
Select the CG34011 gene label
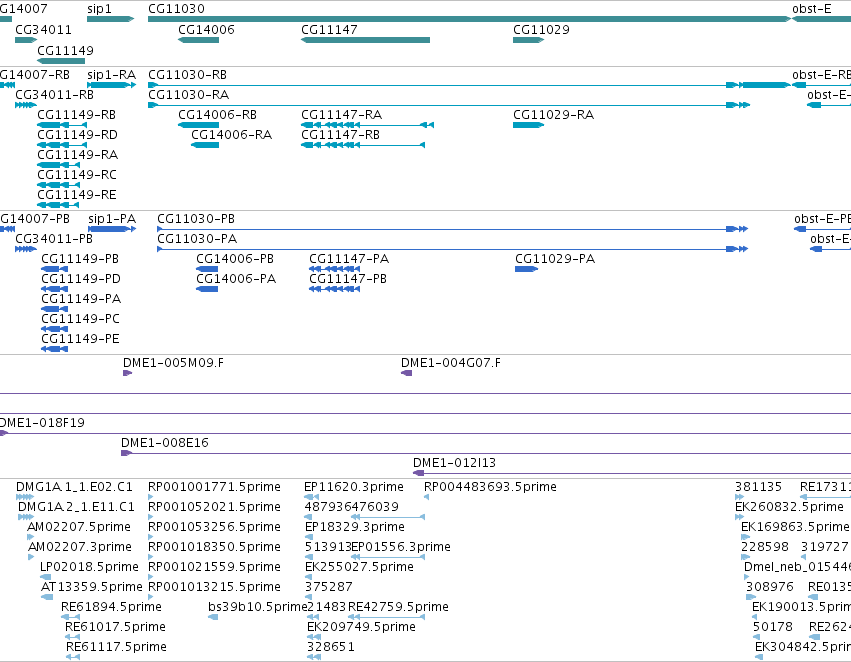point(43,29)
